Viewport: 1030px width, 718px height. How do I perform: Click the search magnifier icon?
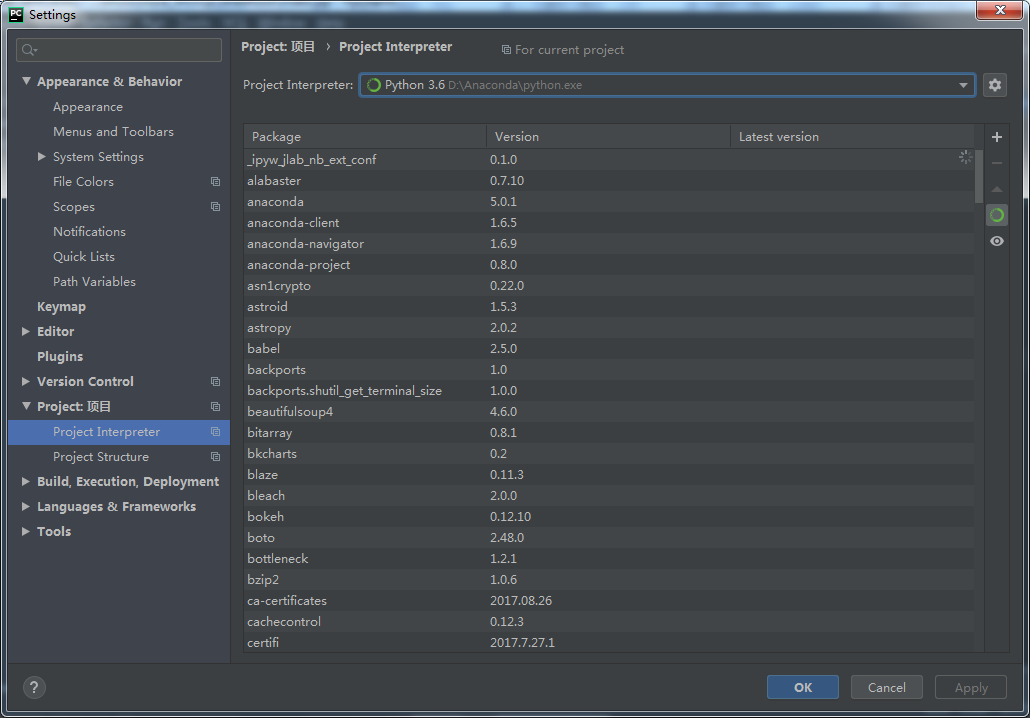[x=29, y=50]
